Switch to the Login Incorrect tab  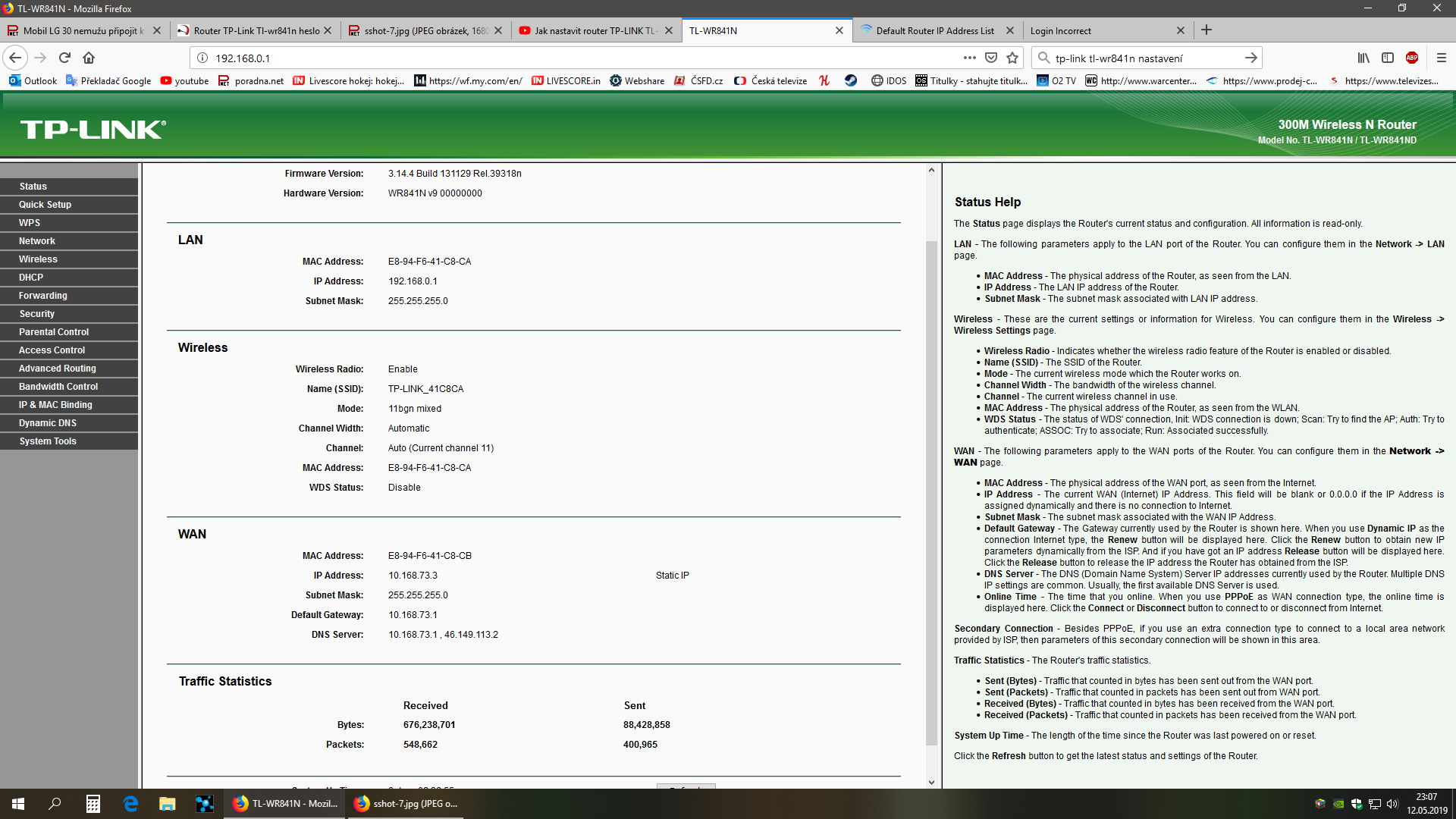pos(1060,30)
